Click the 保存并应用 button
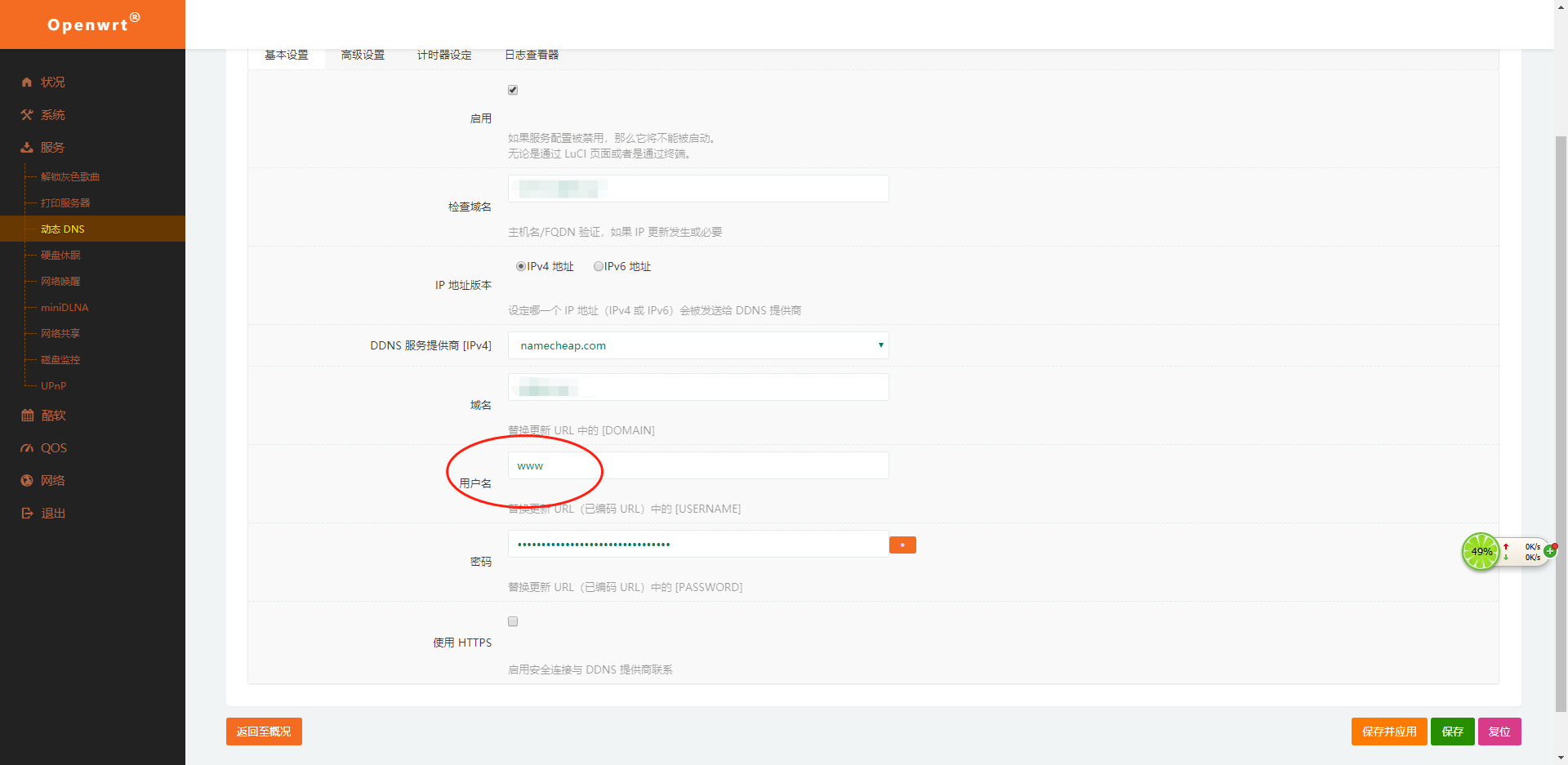The width and height of the screenshot is (1568, 765). pyautogui.click(x=1389, y=732)
